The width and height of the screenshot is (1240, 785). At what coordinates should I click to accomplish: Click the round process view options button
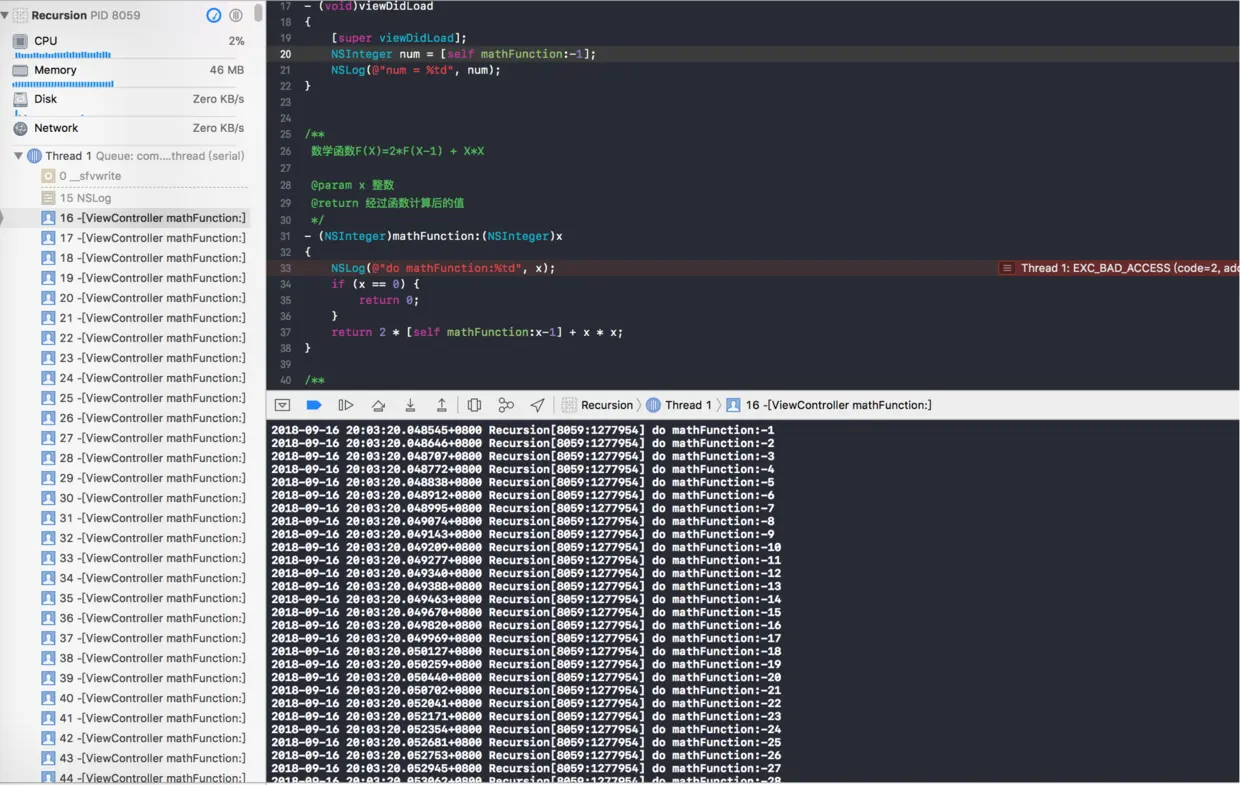coord(236,16)
